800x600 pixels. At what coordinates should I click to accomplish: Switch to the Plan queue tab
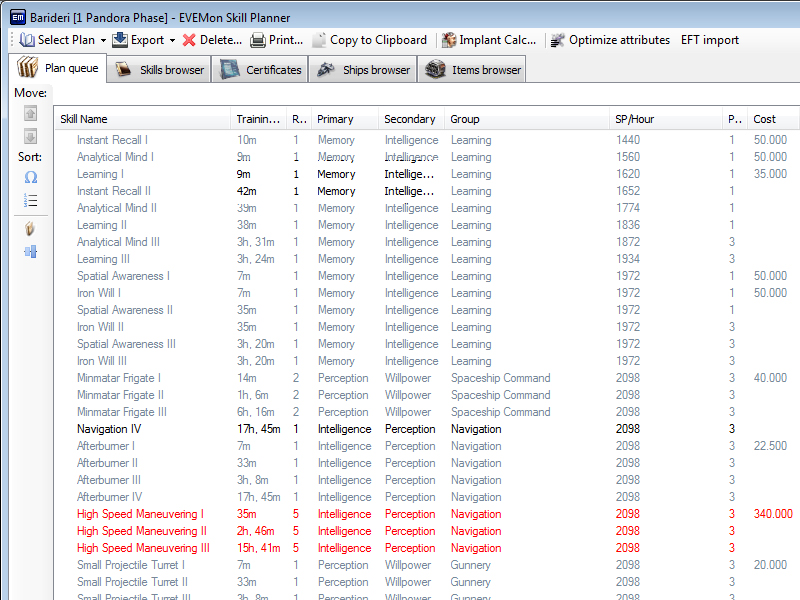[58, 68]
